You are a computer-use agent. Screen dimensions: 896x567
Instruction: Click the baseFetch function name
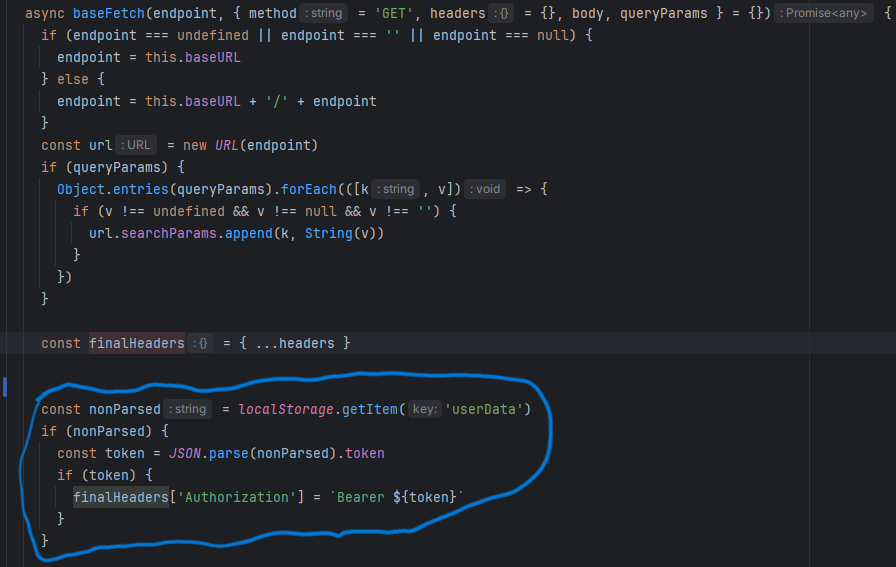[x=113, y=13]
